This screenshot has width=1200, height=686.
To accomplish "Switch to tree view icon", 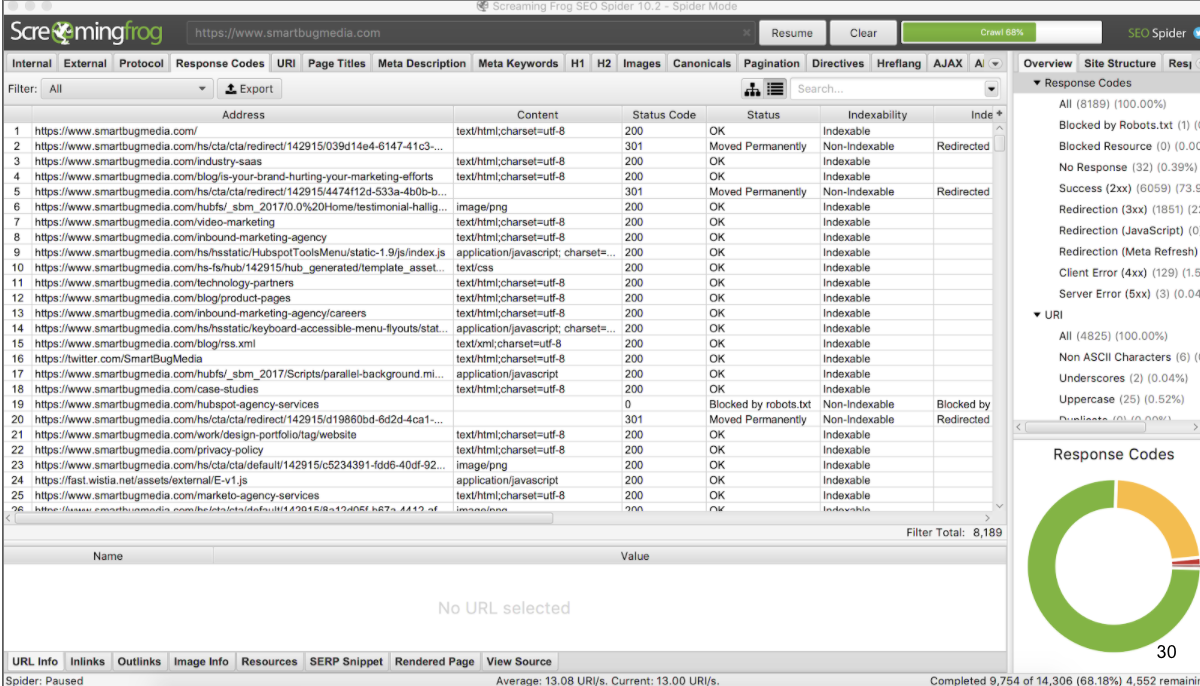I will [753, 89].
